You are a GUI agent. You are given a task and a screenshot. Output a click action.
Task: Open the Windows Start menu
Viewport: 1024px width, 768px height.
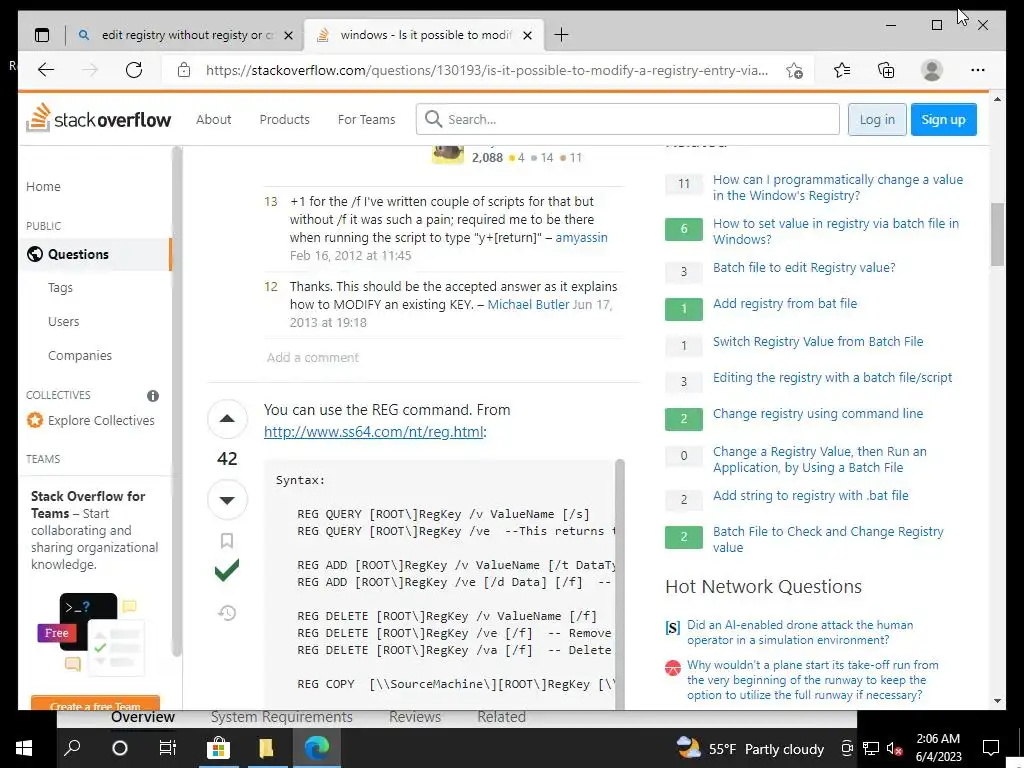pos(24,748)
